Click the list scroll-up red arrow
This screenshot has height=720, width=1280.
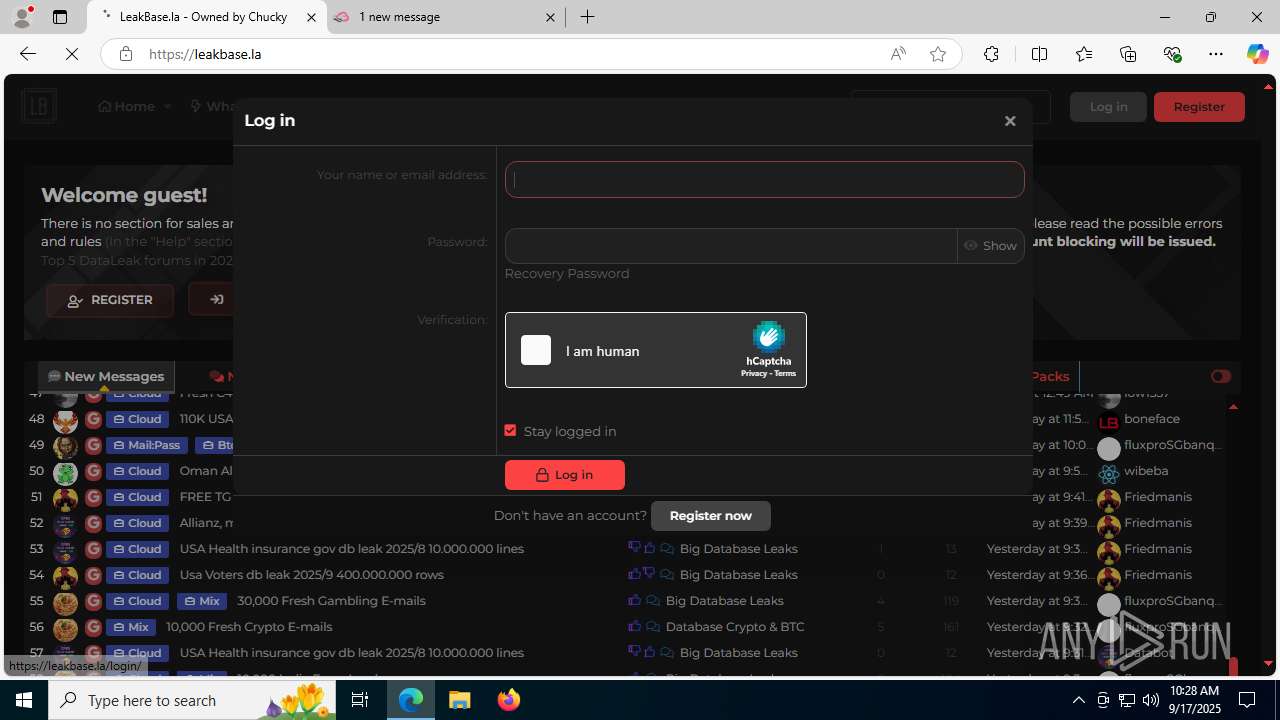[1233, 406]
